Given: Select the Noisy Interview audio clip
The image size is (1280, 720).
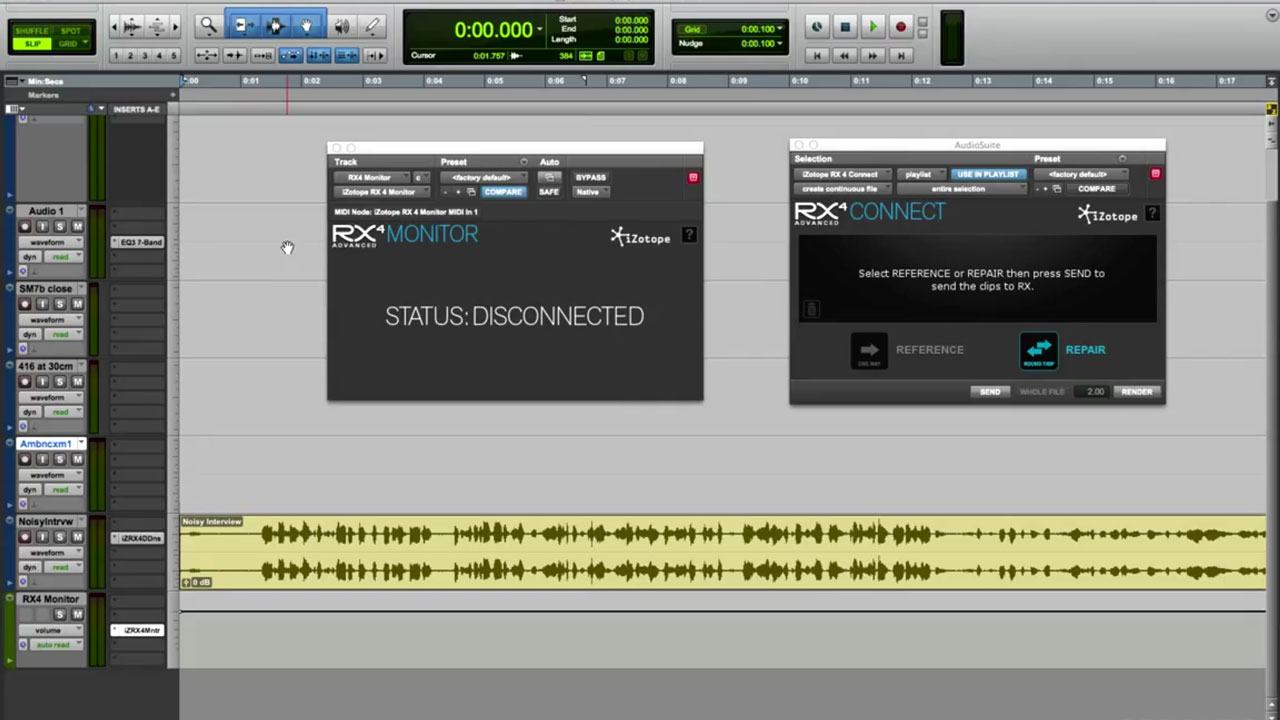Looking at the screenshot, I should coord(723,551).
